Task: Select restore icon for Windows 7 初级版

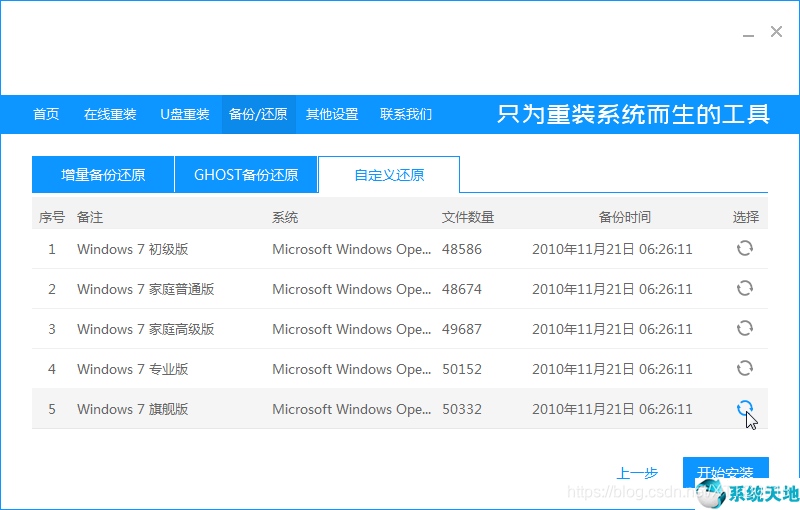Action: (744, 248)
